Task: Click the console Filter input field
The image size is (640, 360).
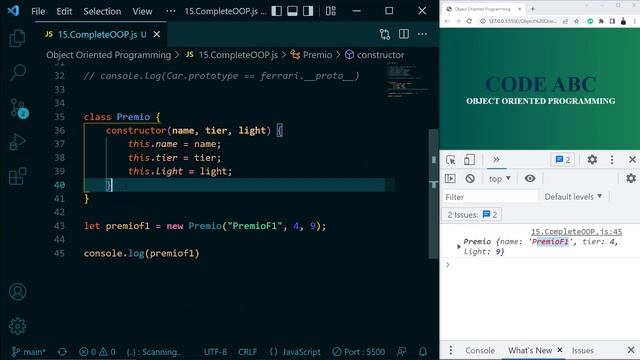Action: click(x=490, y=197)
